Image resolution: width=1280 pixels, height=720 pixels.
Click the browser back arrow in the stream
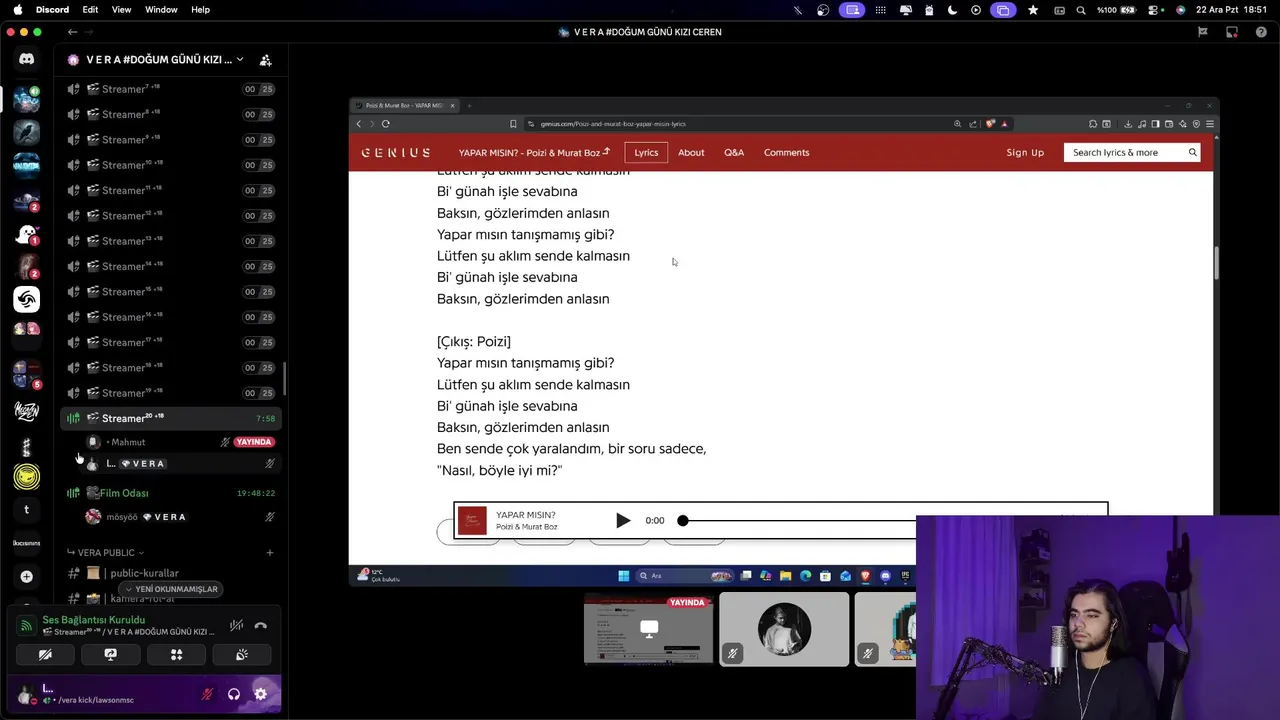(x=359, y=124)
